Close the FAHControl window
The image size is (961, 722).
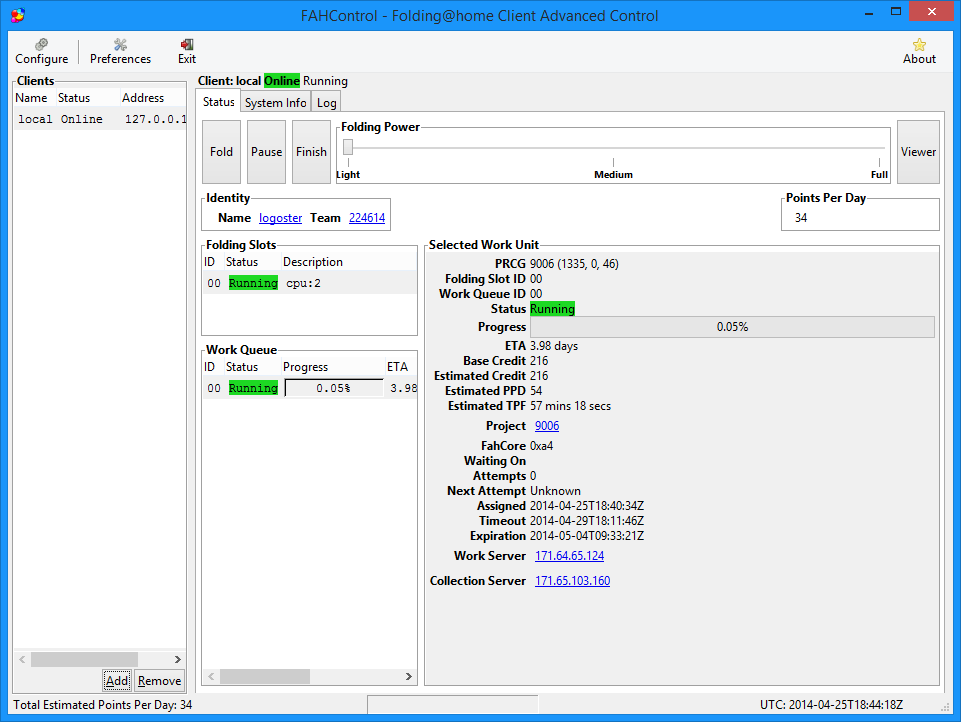(932, 12)
